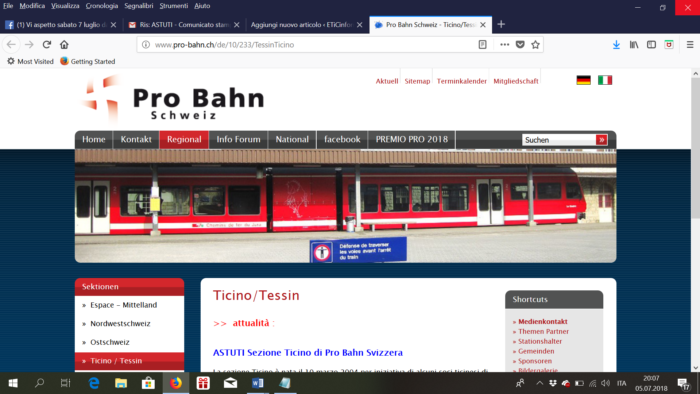Switch site language to Italian flag
This screenshot has height=394, width=700.
(605, 80)
